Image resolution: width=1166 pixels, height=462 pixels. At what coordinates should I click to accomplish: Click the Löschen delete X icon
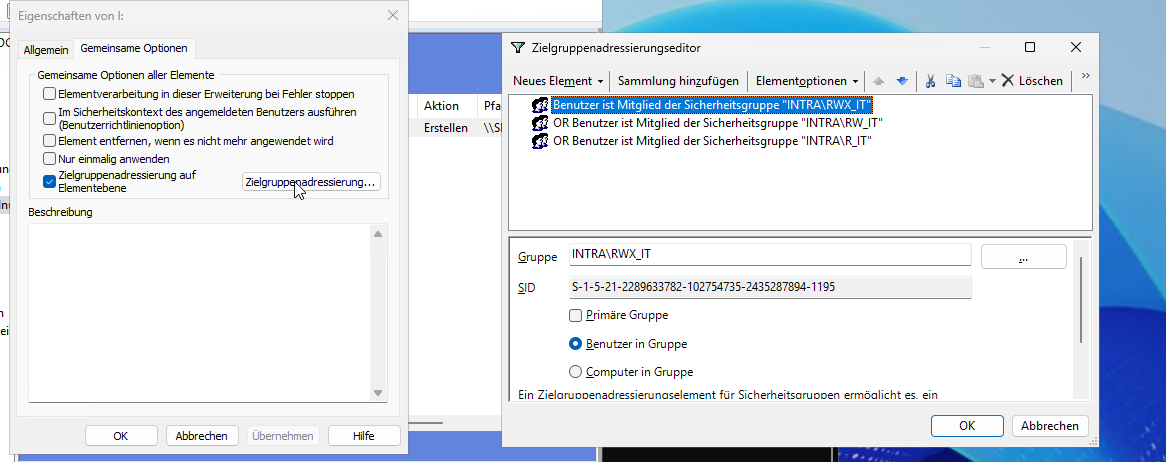(x=1008, y=81)
